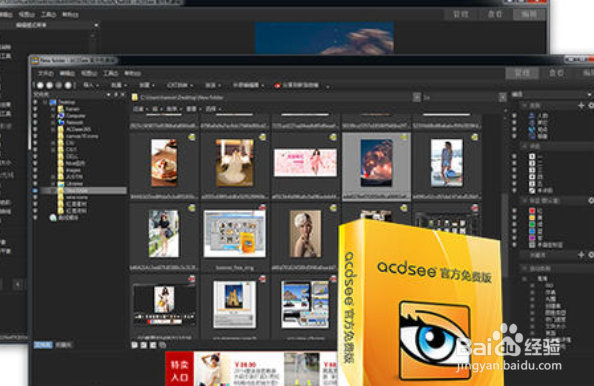Click the last of four round toolbar buttons

pyautogui.click(x=69, y=86)
